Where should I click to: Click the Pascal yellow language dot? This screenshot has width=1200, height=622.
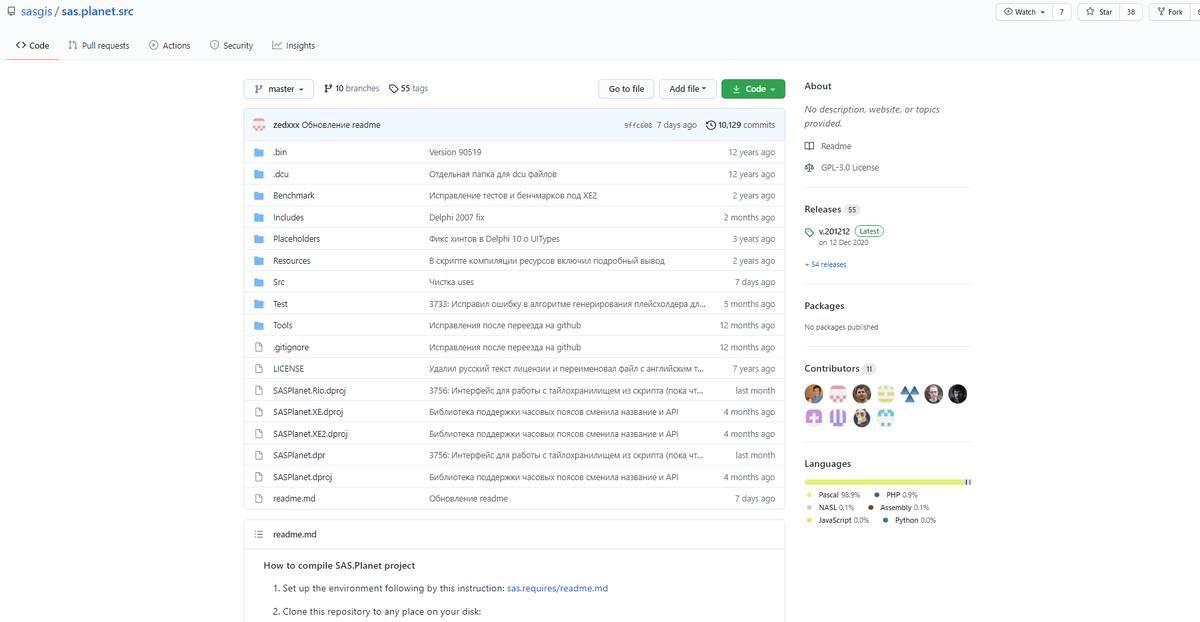pos(810,495)
